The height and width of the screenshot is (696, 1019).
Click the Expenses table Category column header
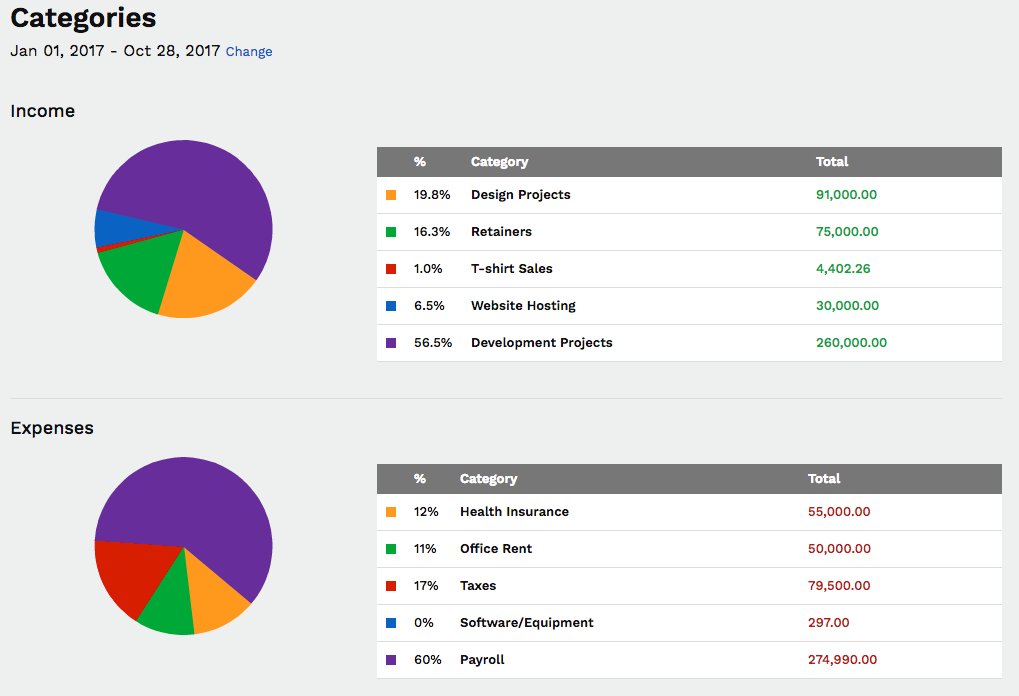(x=488, y=479)
